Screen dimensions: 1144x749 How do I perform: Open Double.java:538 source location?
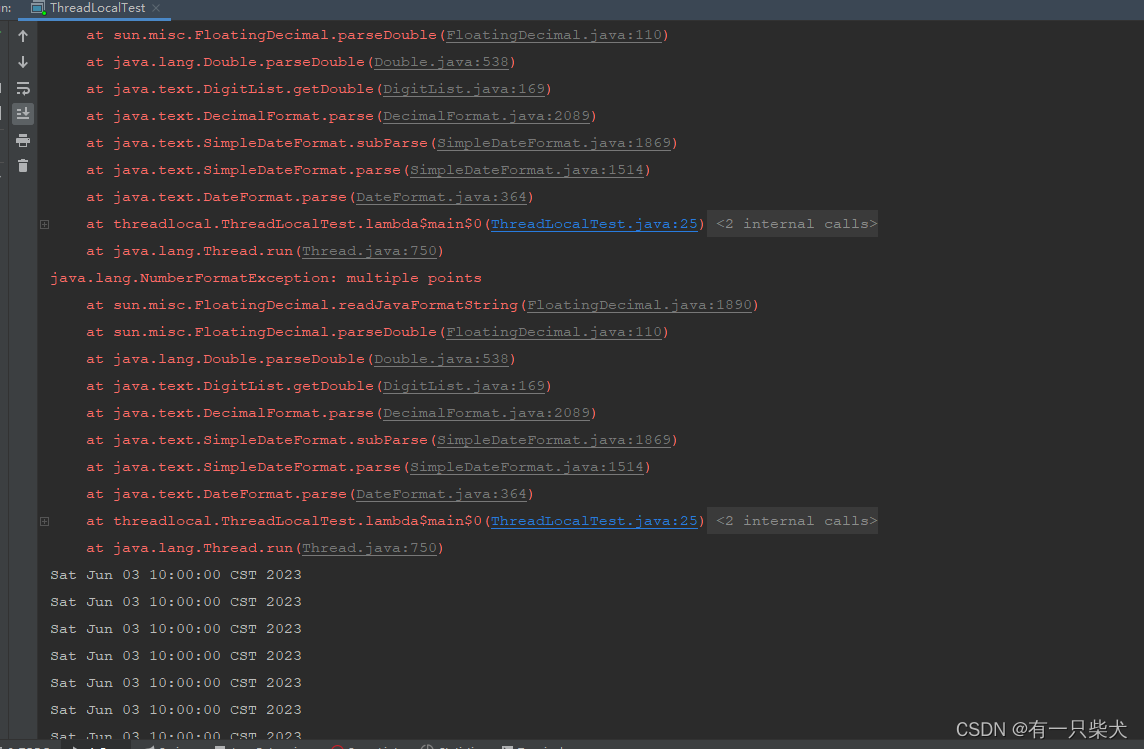[x=442, y=358]
